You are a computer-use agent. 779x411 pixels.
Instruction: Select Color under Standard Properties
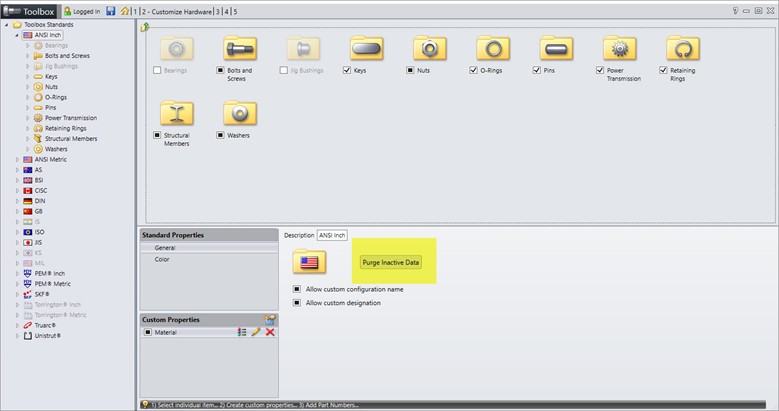pyautogui.click(x=162, y=259)
